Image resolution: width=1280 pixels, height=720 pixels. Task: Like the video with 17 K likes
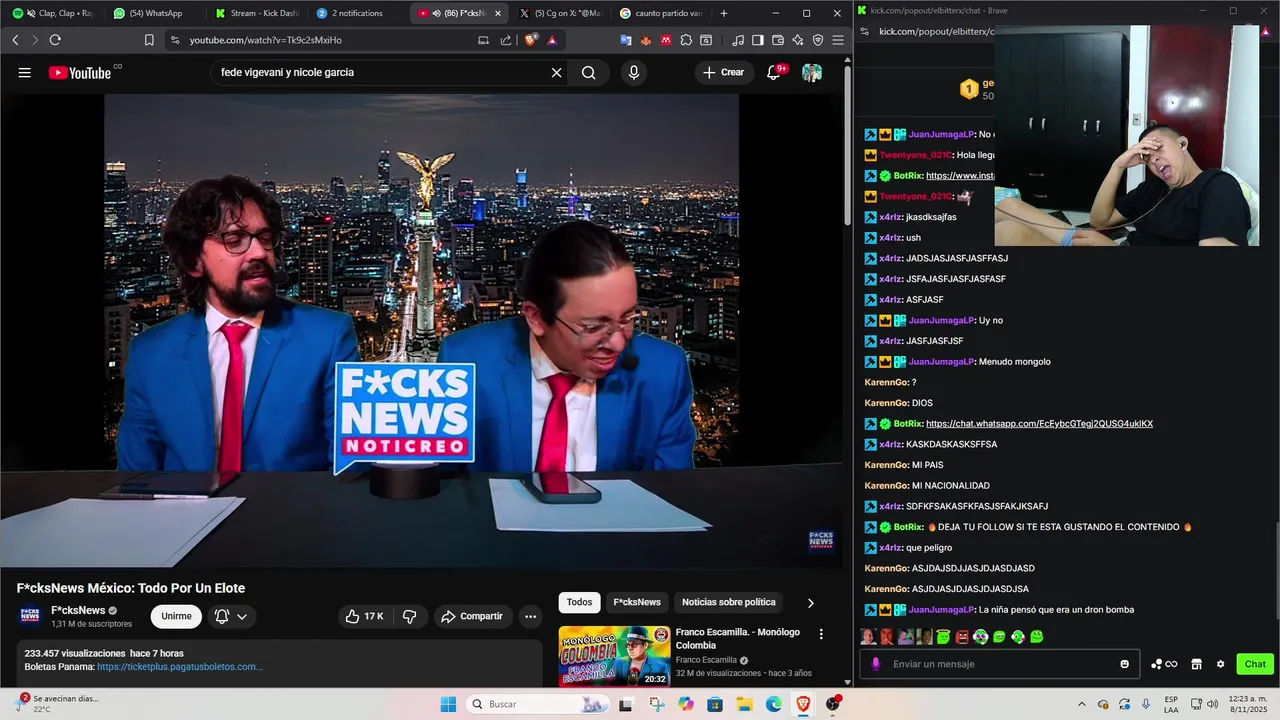(x=364, y=616)
